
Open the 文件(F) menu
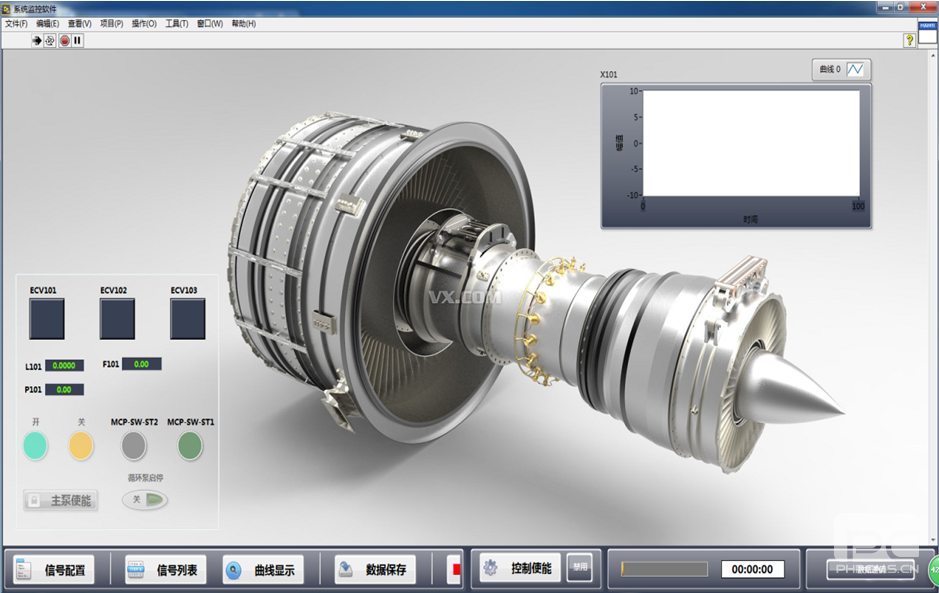click(17, 23)
